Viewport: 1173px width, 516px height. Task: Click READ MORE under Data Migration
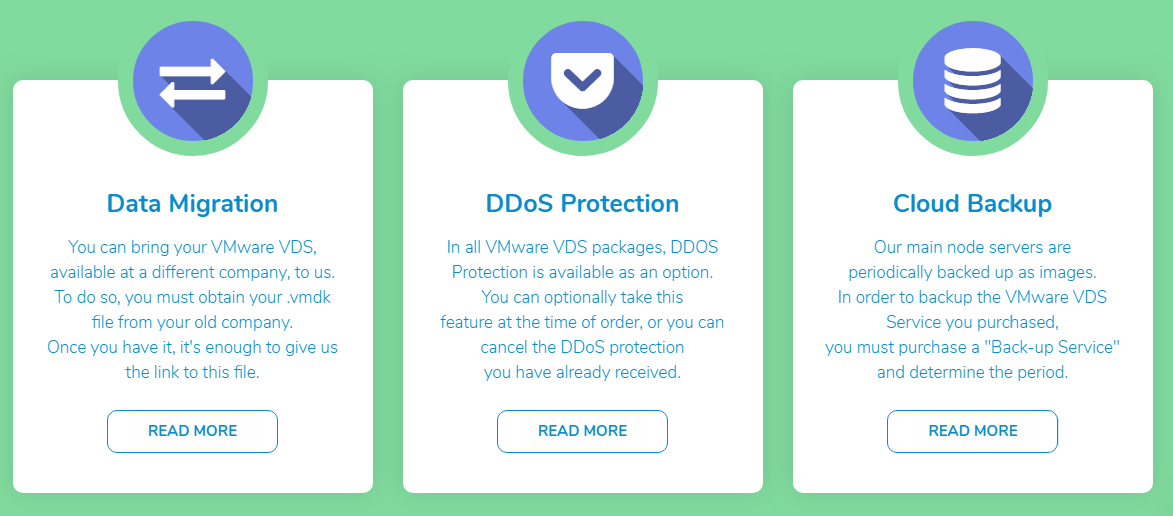pos(192,431)
